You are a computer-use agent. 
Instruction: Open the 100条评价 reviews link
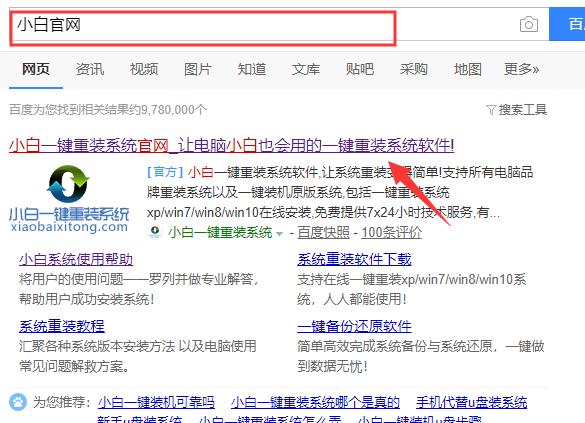click(x=391, y=232)
